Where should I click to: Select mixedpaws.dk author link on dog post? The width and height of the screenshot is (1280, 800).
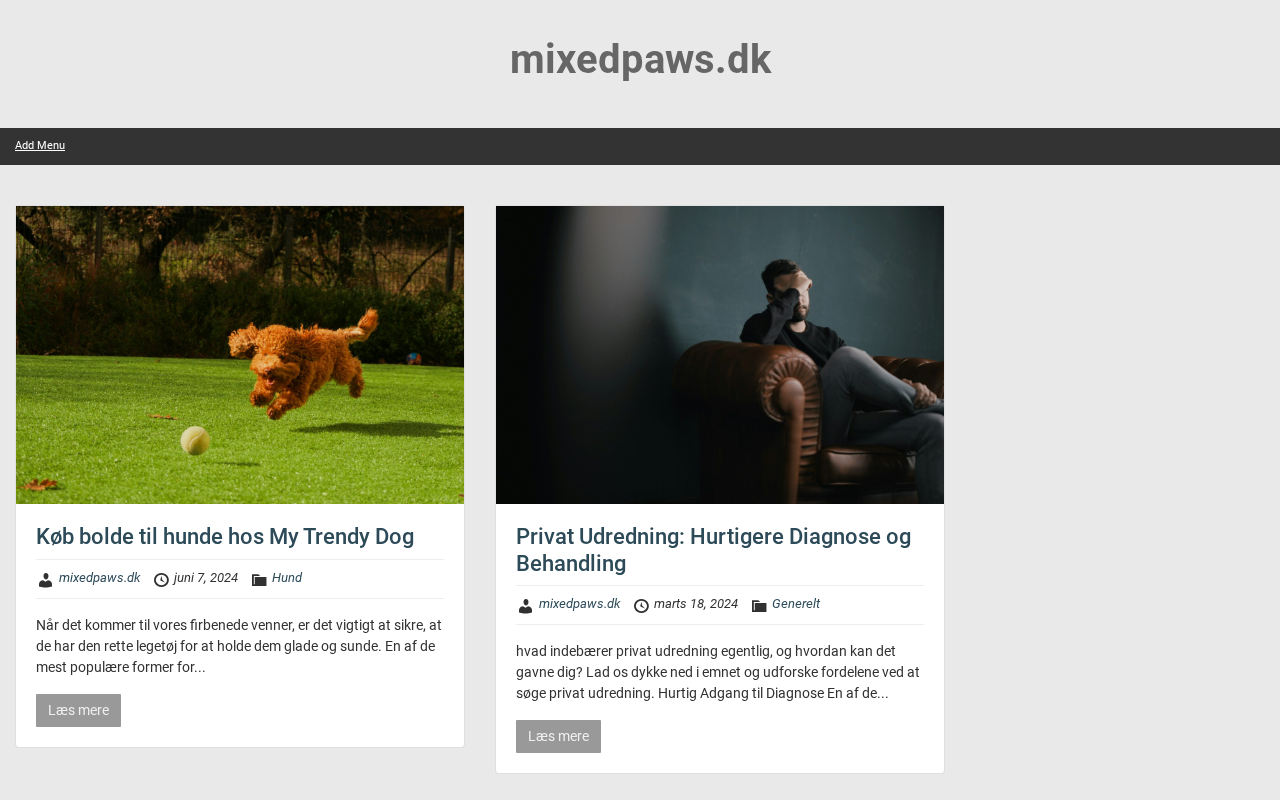click(x=99, y=578)
